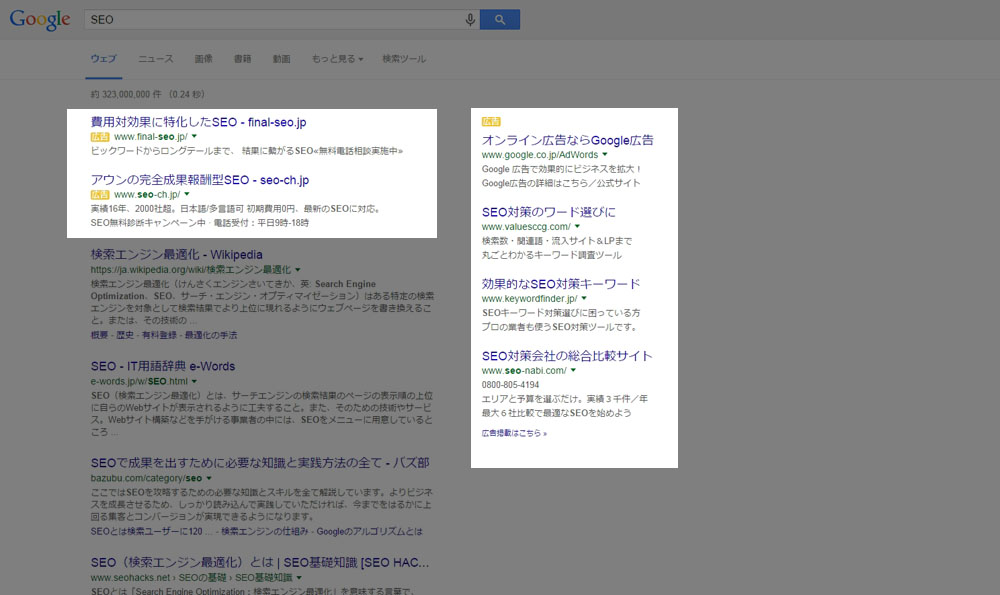
Task: Open the 書籍 tab
Action: pyautogui.click(x=242, y=59)
